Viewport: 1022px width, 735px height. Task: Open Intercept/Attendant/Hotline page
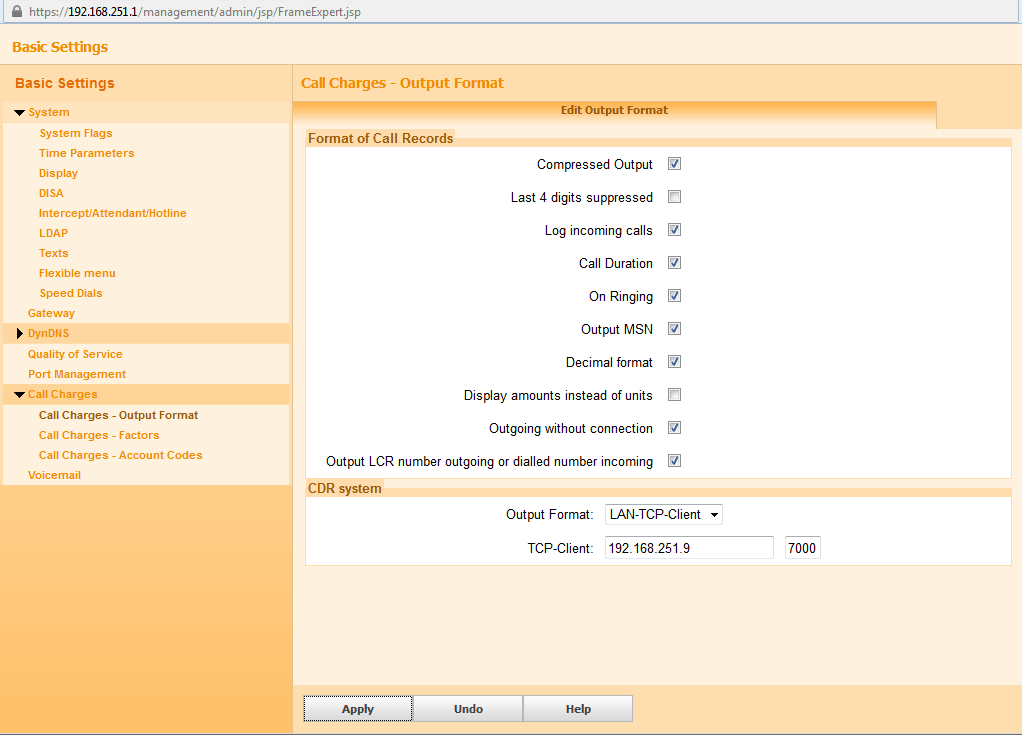tap(112, 213)
